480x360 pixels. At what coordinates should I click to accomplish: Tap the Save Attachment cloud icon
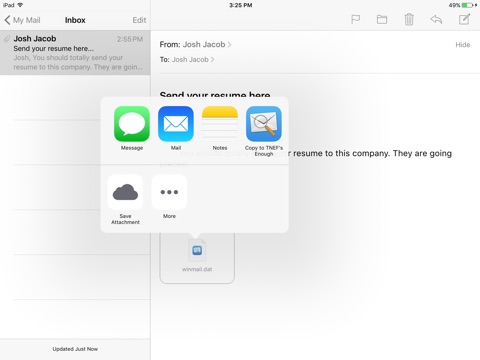(x=125, y=192)
